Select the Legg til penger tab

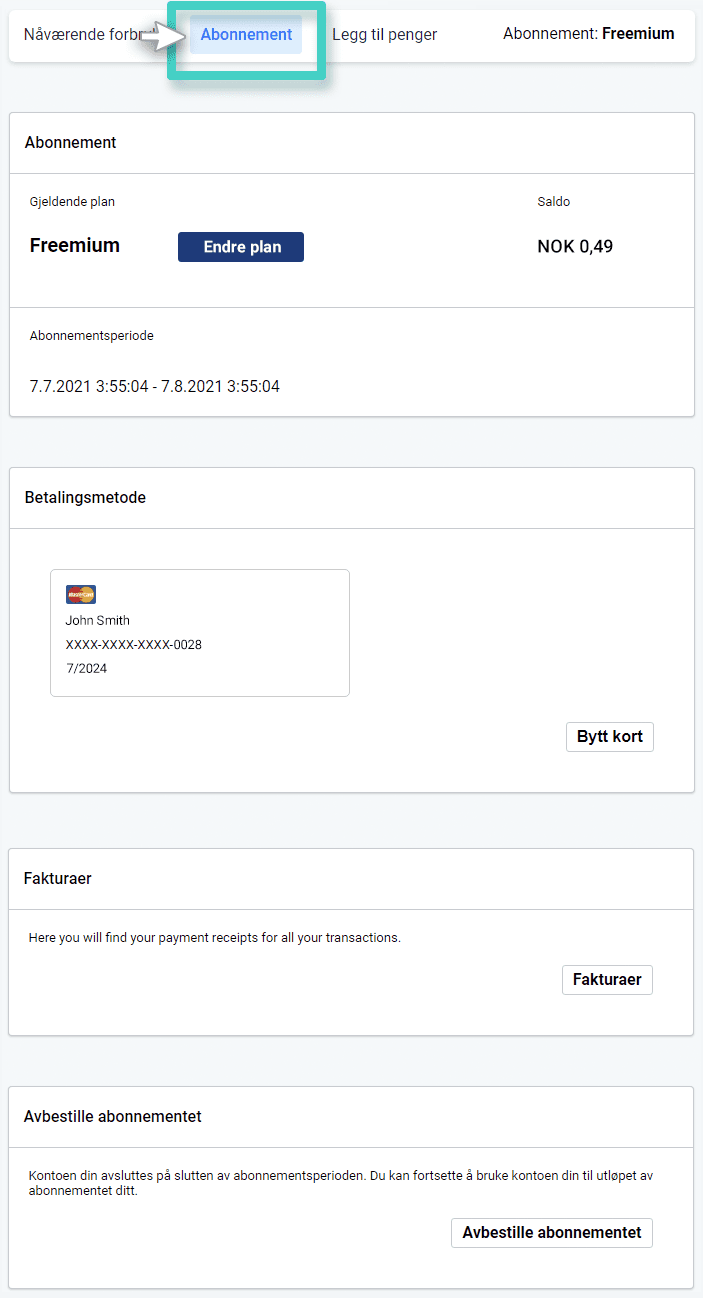pyautogui.click(x=384, y=34)
